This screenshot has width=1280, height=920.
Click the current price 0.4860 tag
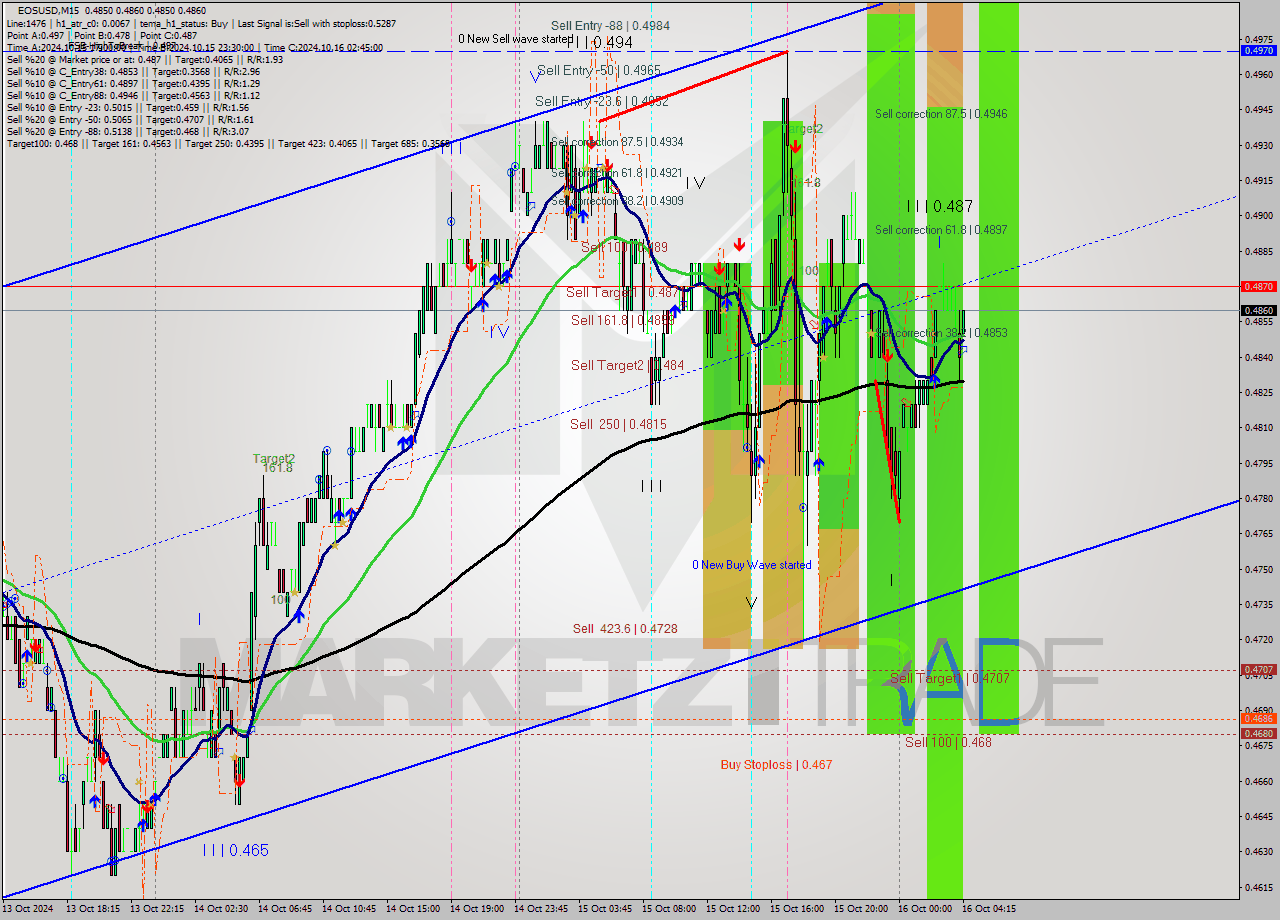(1257, 310)
